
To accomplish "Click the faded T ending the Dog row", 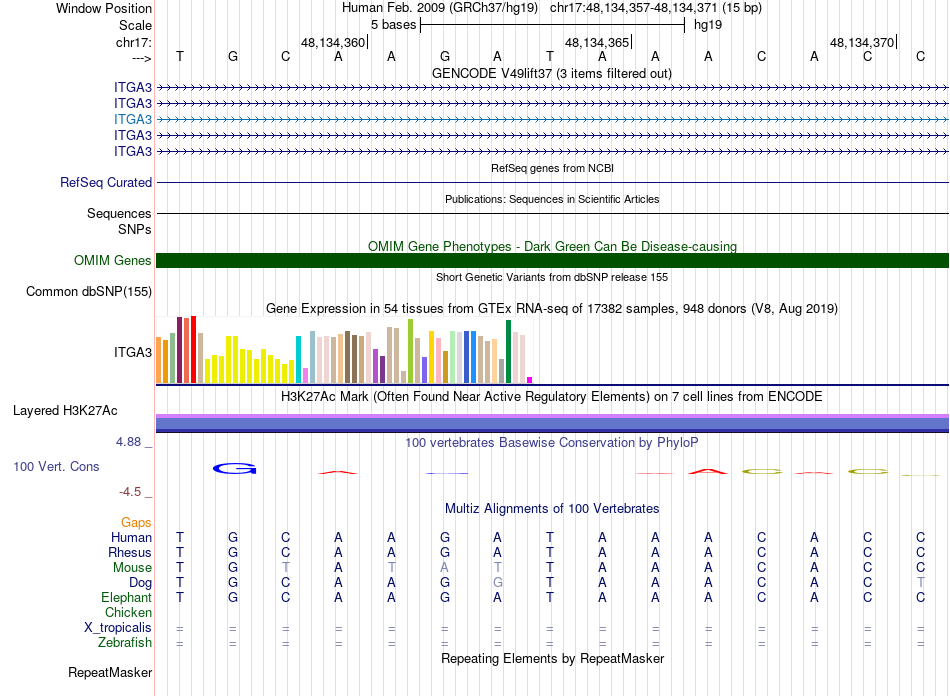I will click(920, 583).
